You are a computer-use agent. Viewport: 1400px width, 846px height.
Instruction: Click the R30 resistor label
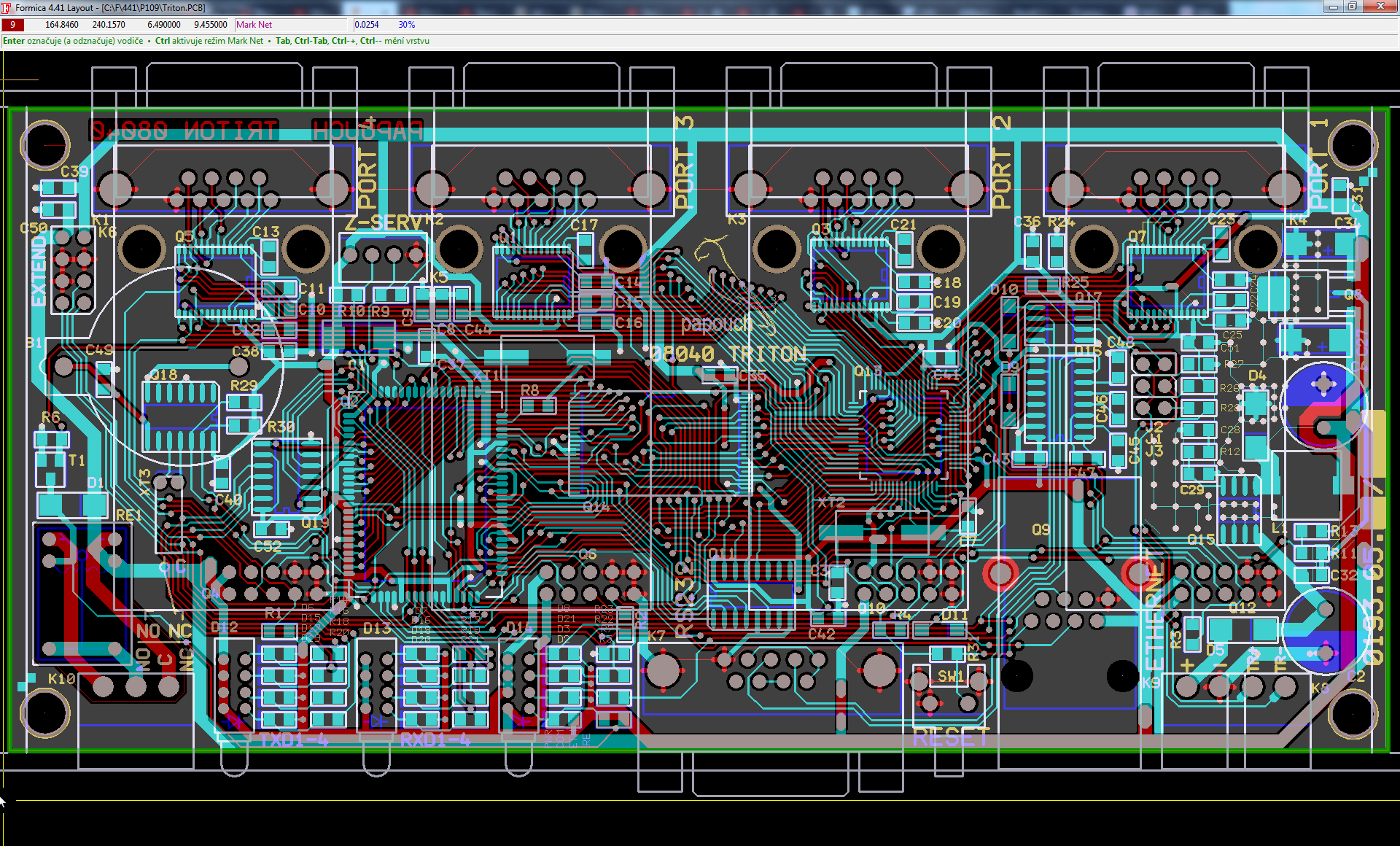[x=281, y=427]
